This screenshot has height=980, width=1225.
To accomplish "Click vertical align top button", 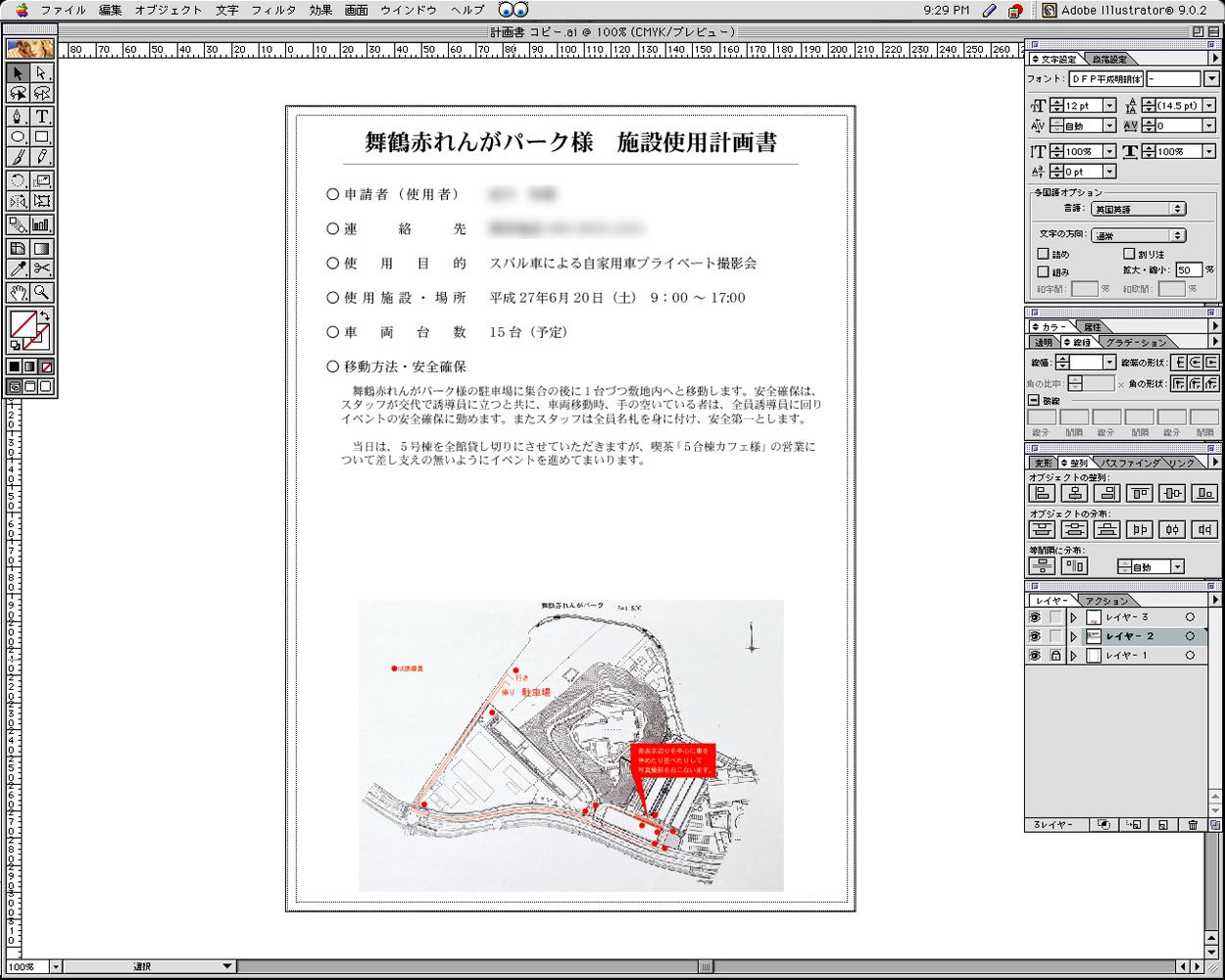I will point(1139,494).
